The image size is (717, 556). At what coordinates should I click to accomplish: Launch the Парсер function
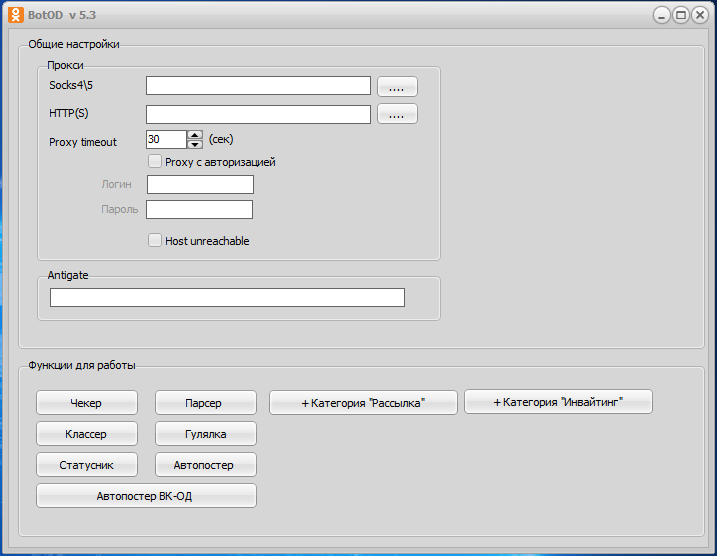[x=205, y=403]
